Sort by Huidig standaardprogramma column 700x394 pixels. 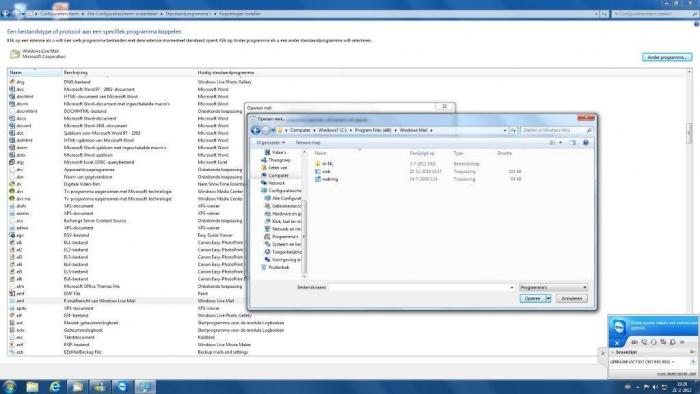pos(225,72)
